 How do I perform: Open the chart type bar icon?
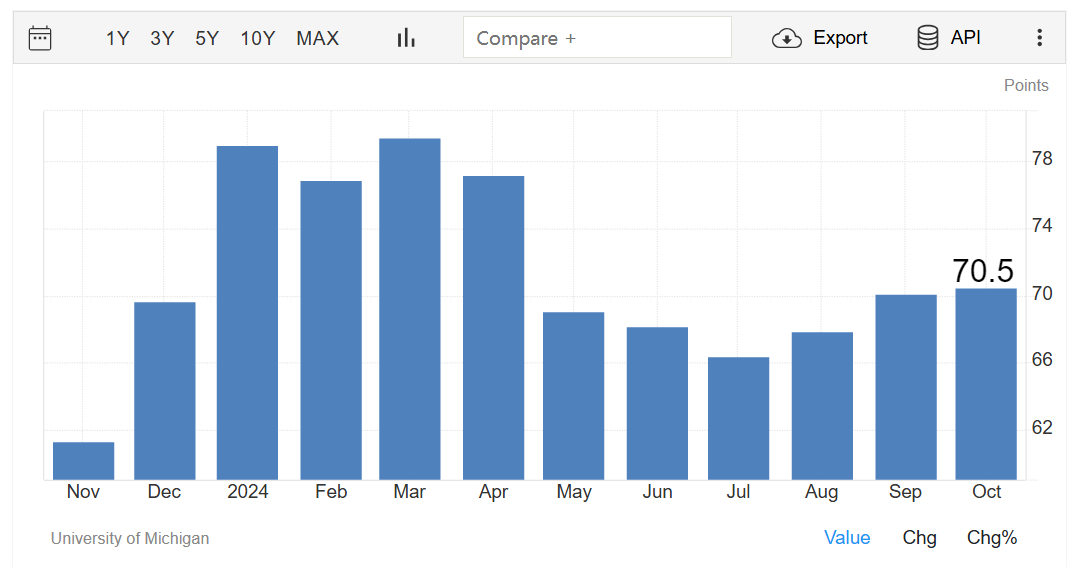coord(406,38)
